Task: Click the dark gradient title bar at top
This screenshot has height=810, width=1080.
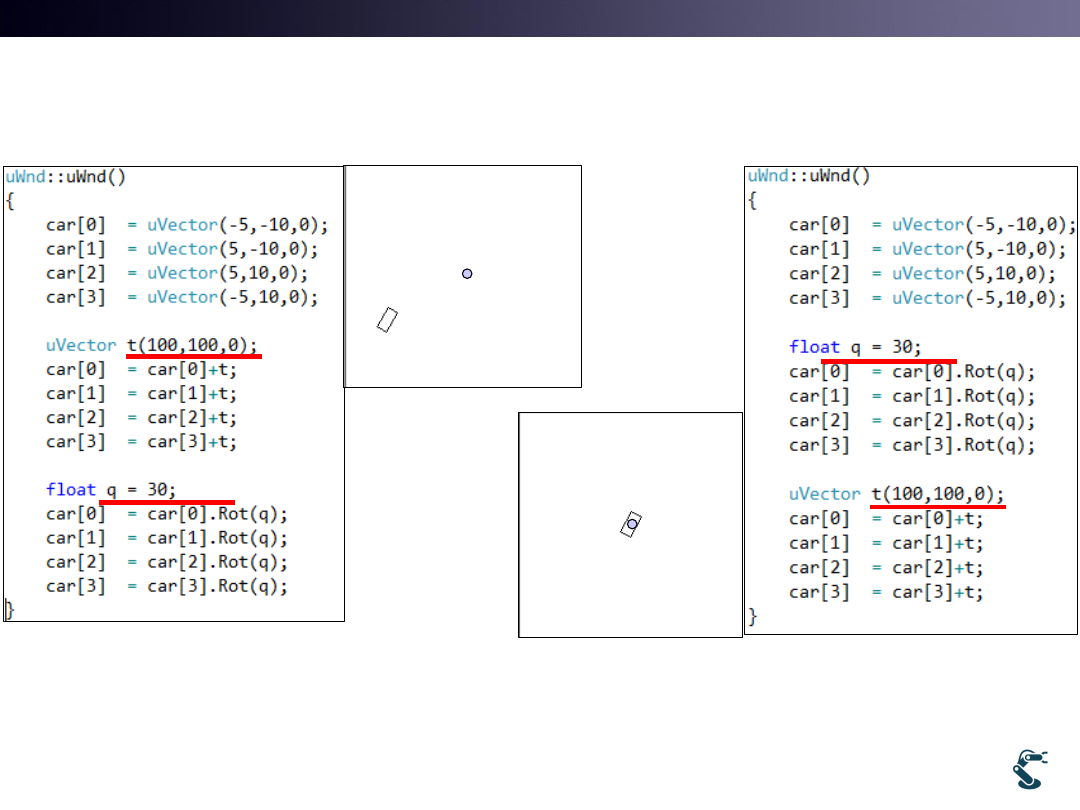Action: point(540,18)
